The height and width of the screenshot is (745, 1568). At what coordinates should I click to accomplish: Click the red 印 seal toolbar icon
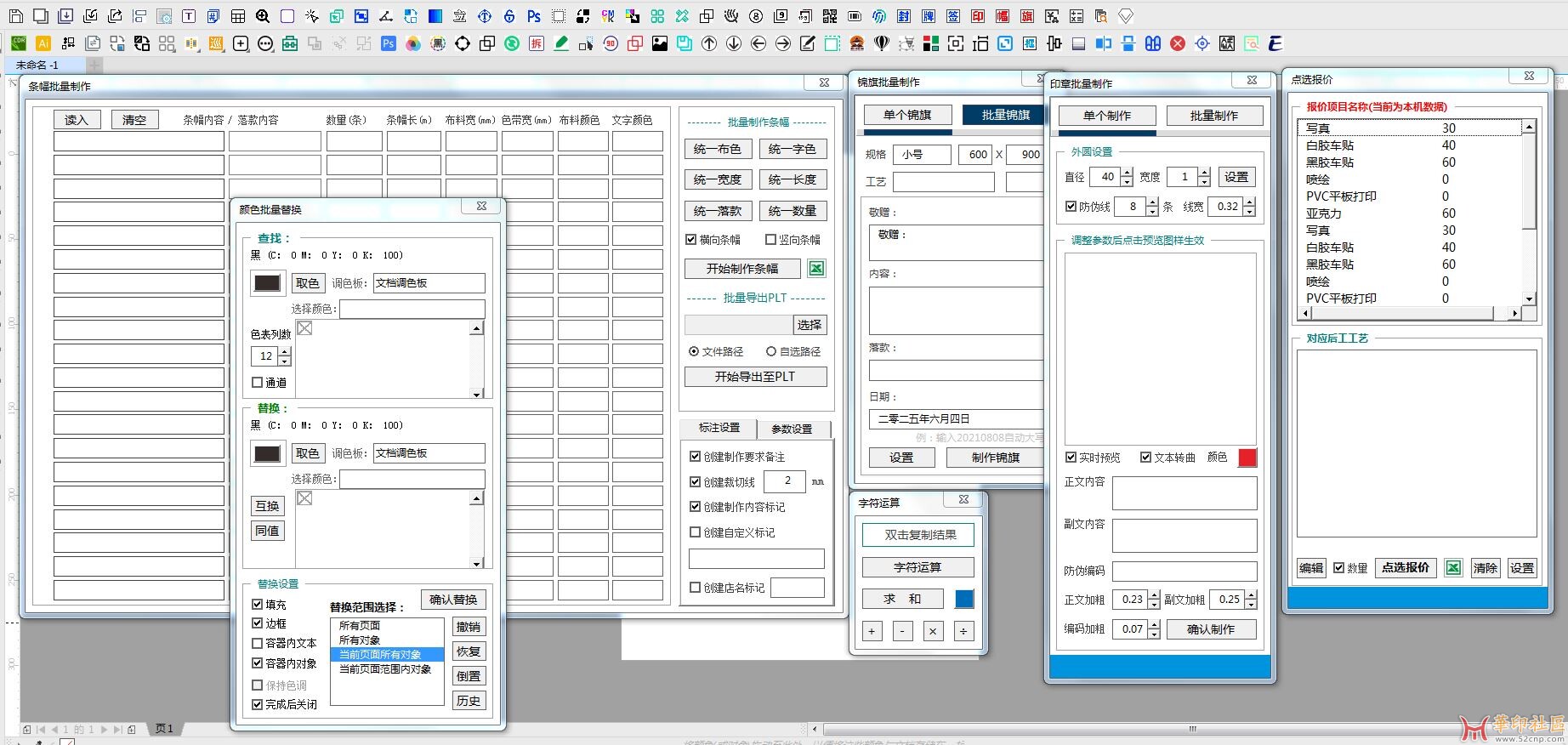[x=978, y=16]
